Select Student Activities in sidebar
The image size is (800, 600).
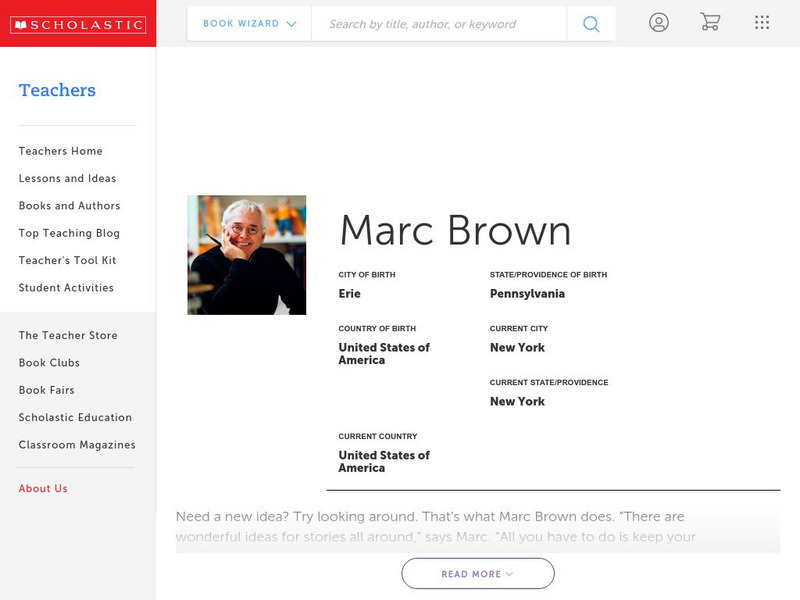click(x=66, y=288)
